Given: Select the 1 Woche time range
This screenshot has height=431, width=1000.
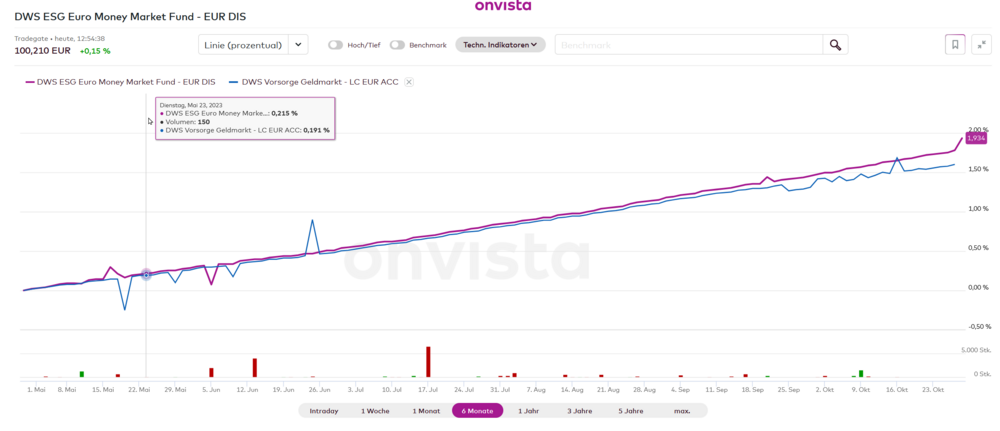Looking at the screenshot, I should pyautogui.click(x=375, y=411).
